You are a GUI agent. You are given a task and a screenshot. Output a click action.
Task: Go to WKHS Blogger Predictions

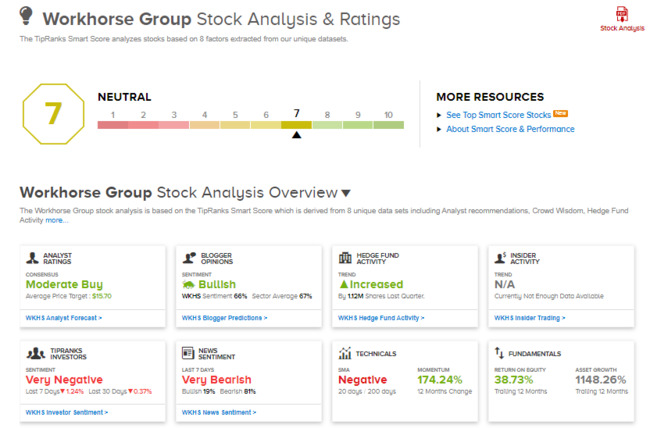coord(224,318)
